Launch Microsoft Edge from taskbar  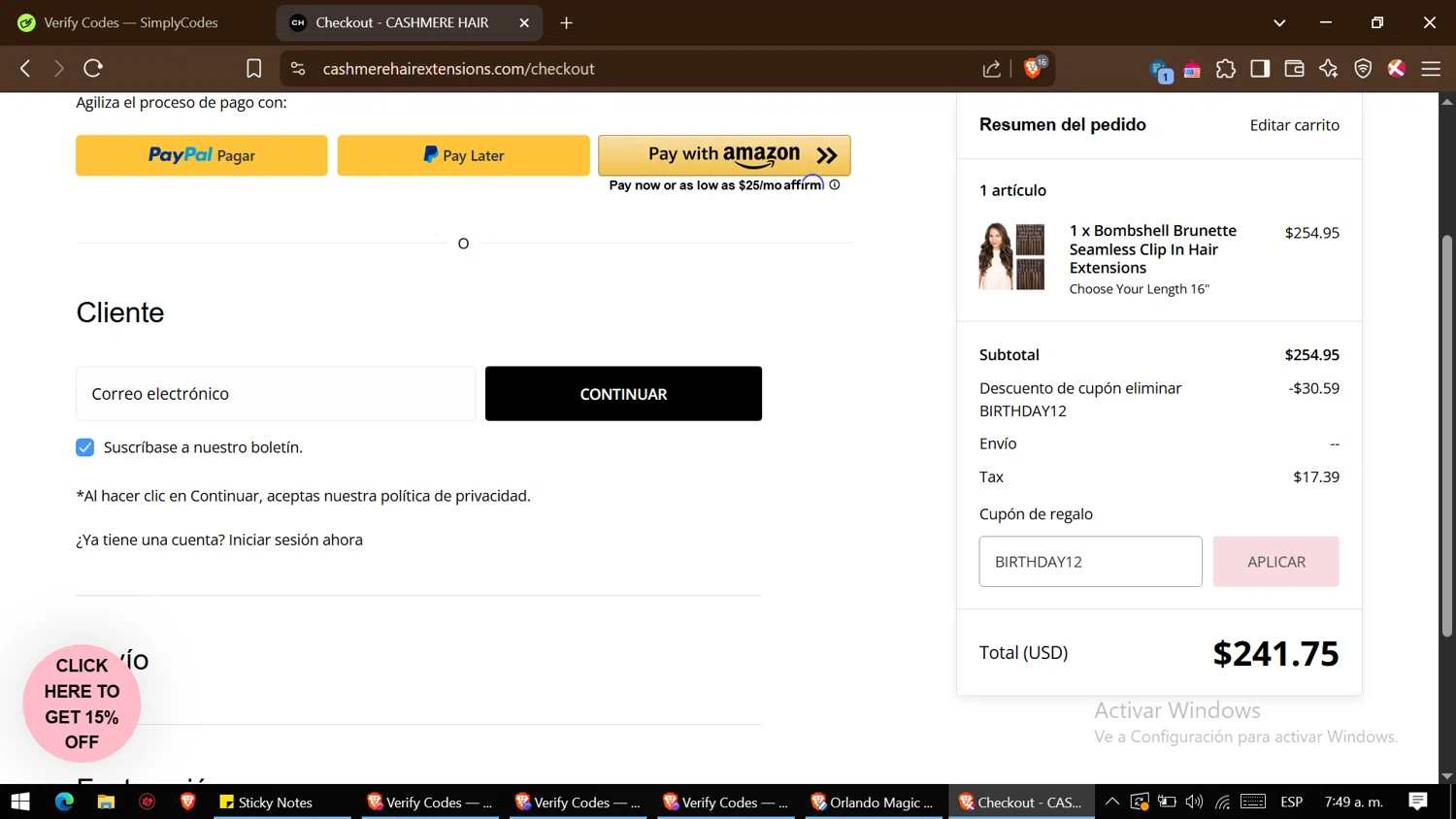pos(64,802)
